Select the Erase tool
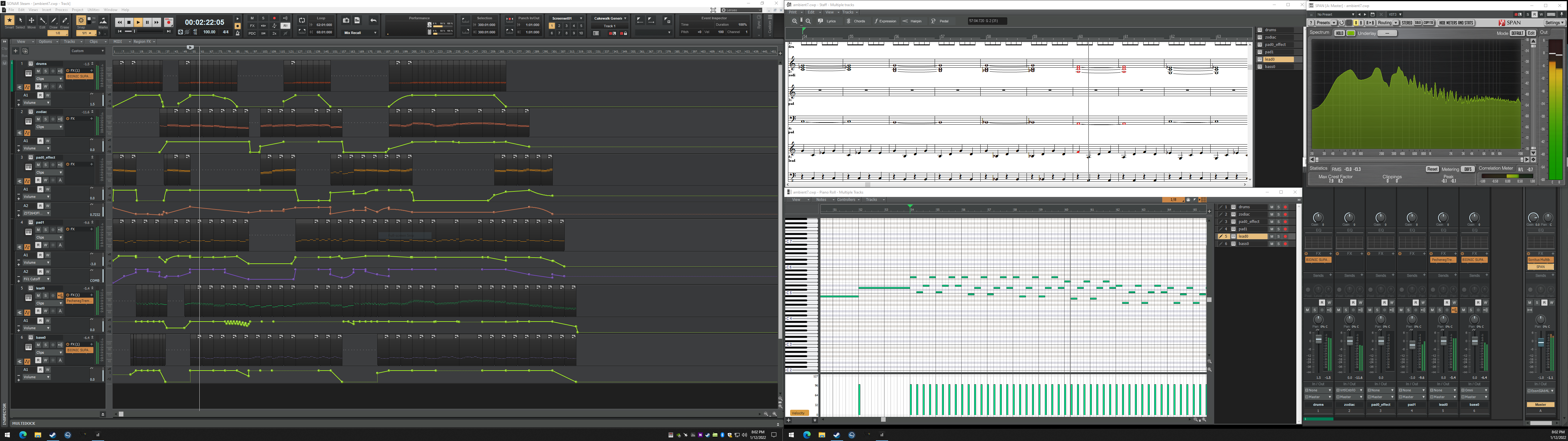The height and width of the screenshot is (441, 1568). click(65, 21)
